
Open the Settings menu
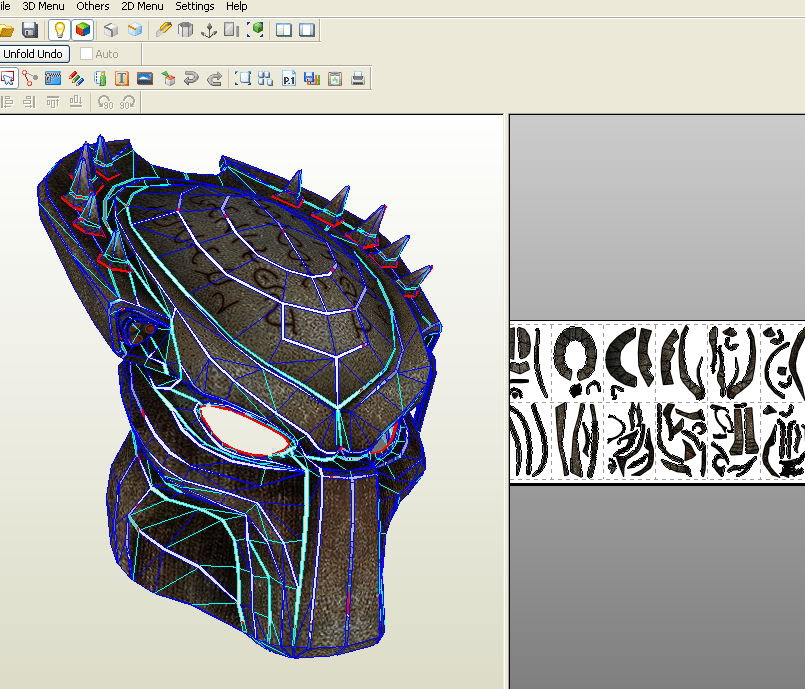point(195,6)
